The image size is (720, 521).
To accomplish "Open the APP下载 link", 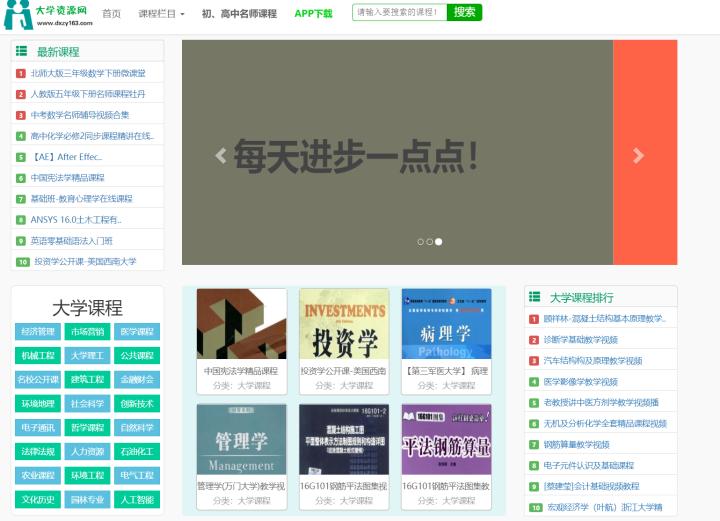I will [x=313, y=14].
